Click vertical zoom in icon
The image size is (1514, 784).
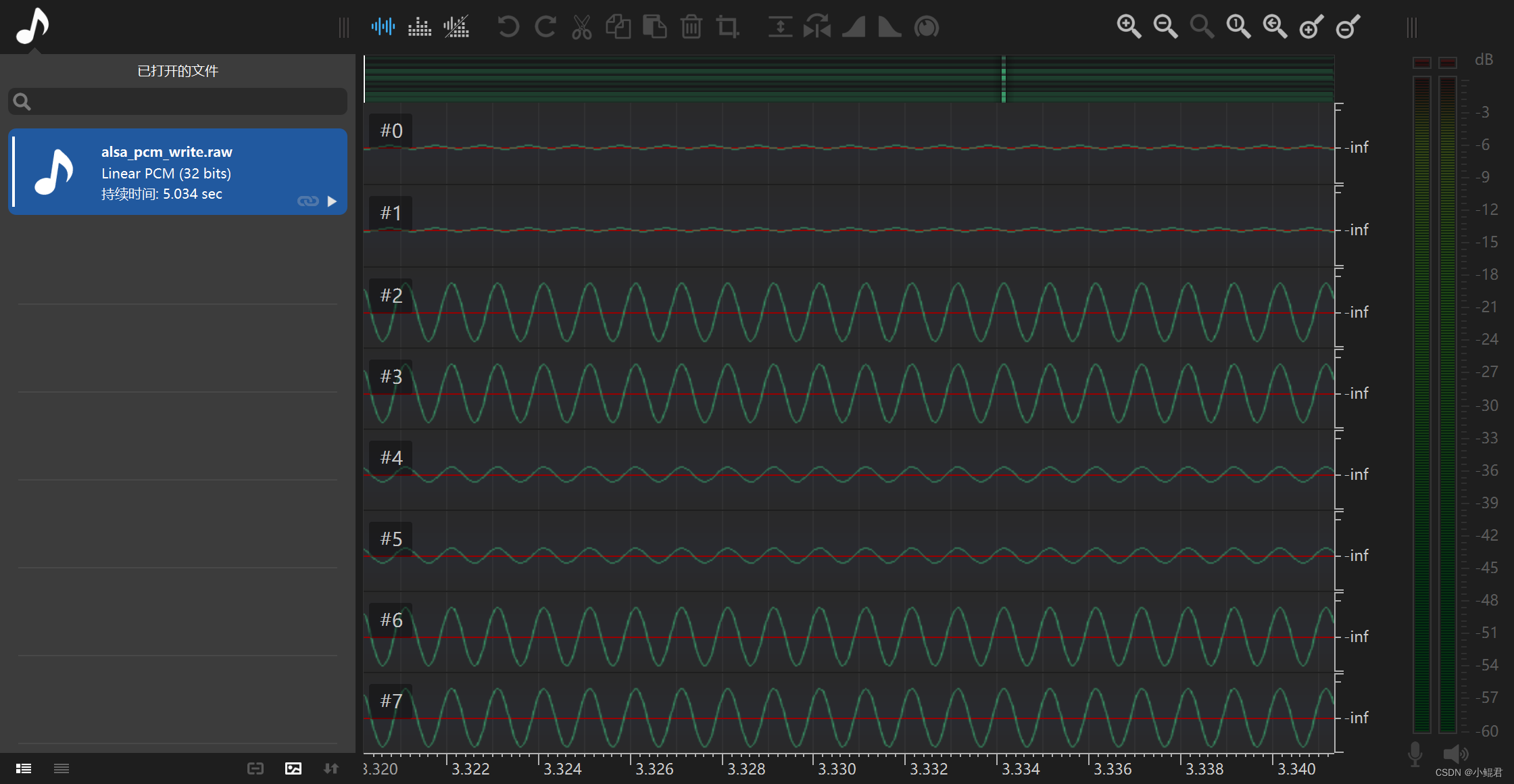(x=1311, y=27)
